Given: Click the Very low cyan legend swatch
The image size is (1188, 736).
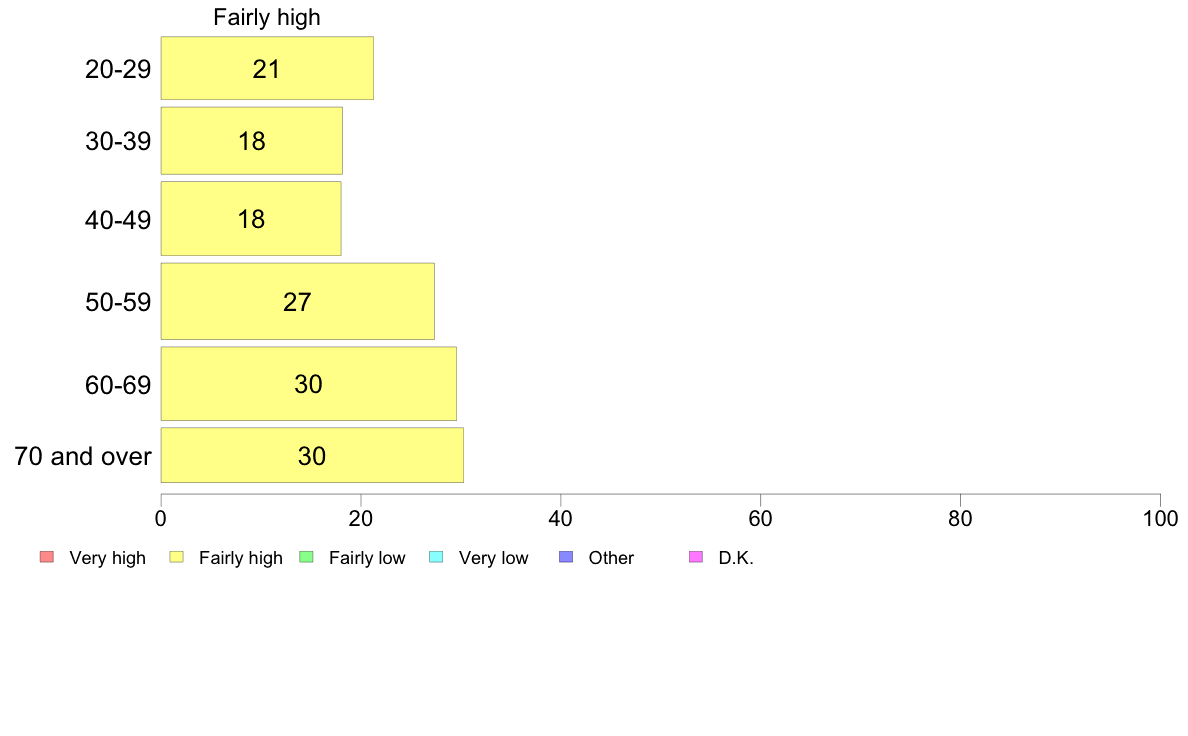Looking at the screenshot, I should [x=436, y=557].
